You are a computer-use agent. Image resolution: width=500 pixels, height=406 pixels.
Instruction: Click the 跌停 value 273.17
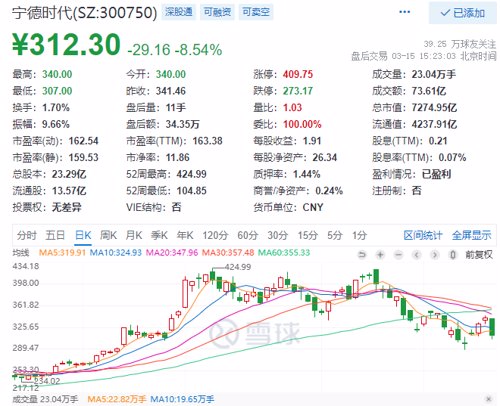coord(298,91)
